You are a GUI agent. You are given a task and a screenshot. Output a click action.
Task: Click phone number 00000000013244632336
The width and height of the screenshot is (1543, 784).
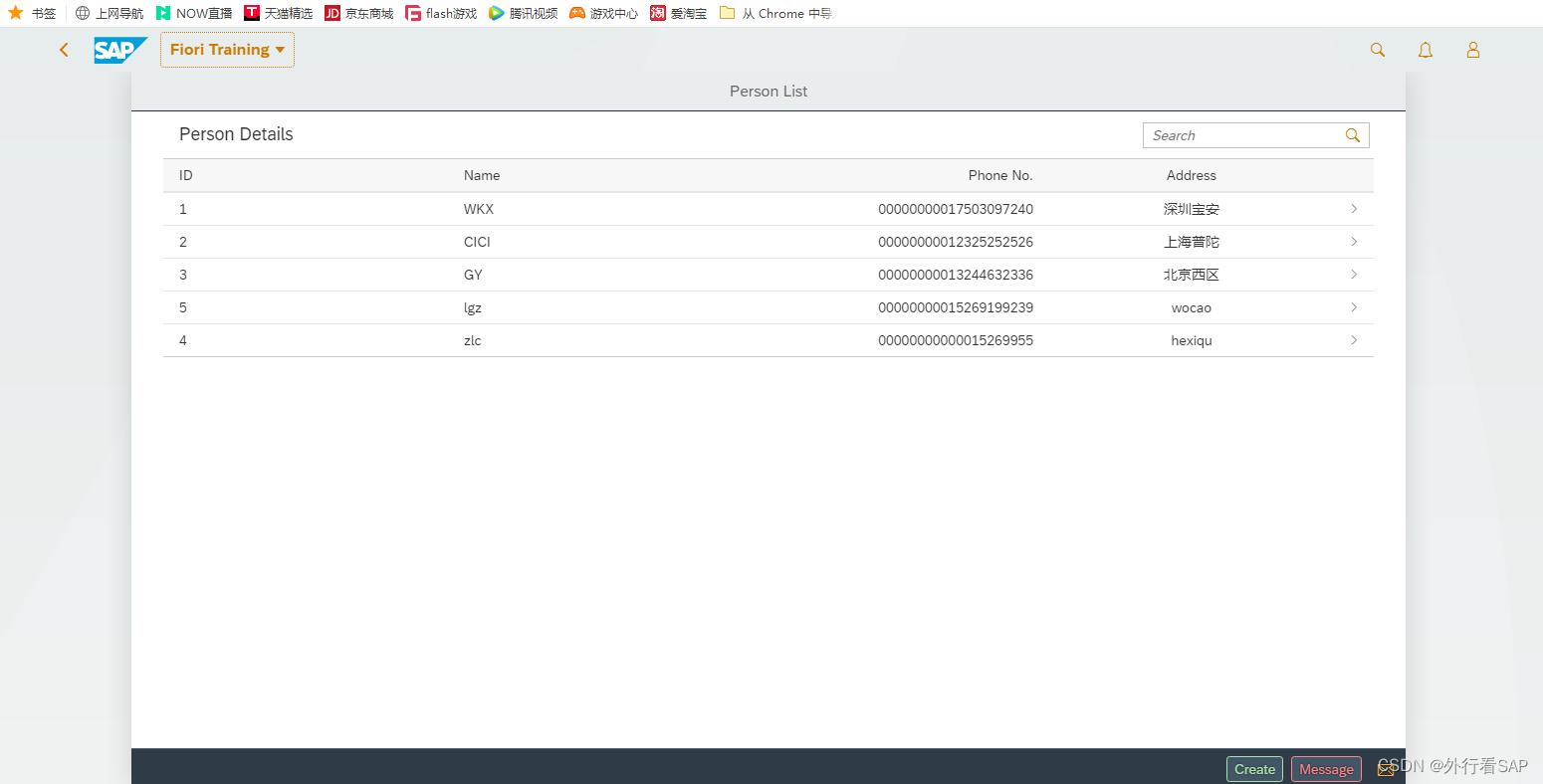(x=956, y=275)
